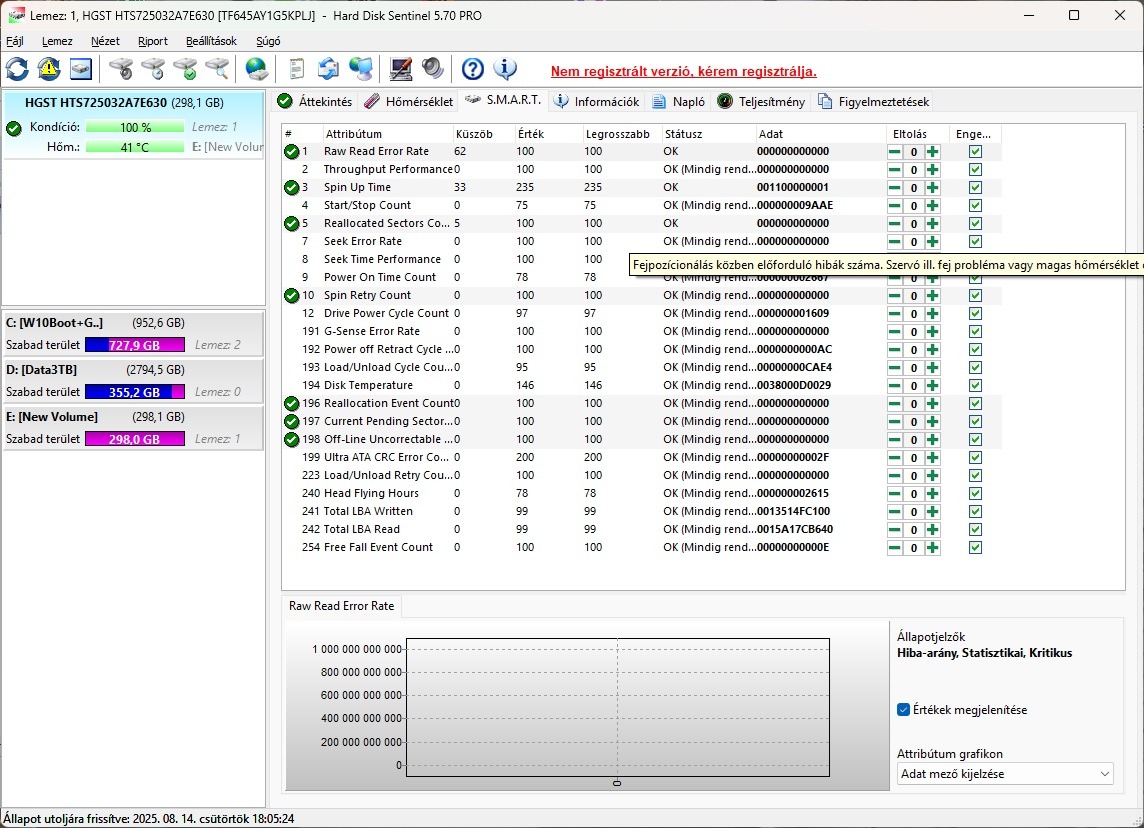Toggle the Total LBA Read enable checkbox
Screen dimensions: 1144x828
pyautogui.click(x=975, y=530)
